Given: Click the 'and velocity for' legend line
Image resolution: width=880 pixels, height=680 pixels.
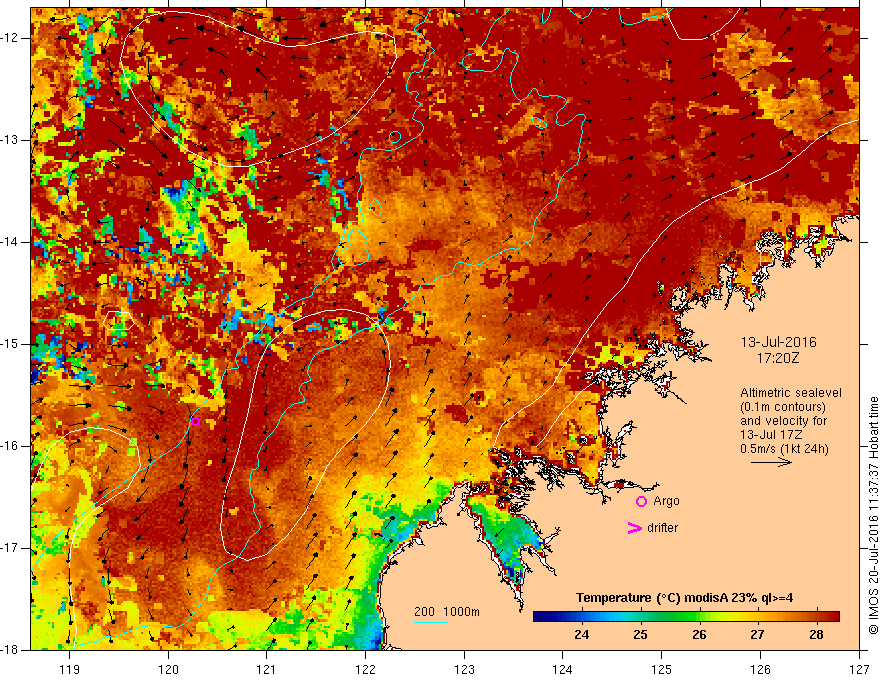Looking at the screenshot, I should (783, 421).
